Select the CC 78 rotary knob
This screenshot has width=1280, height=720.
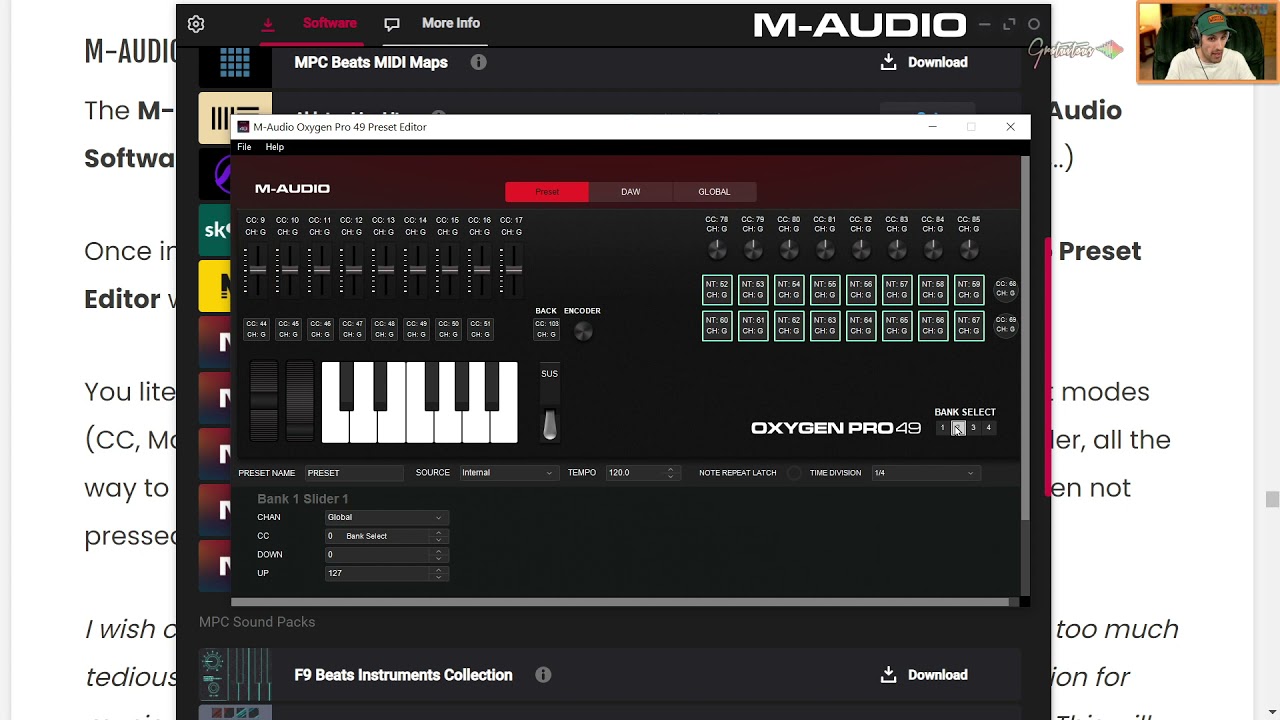pyautogui.click(x=716, y=249)
